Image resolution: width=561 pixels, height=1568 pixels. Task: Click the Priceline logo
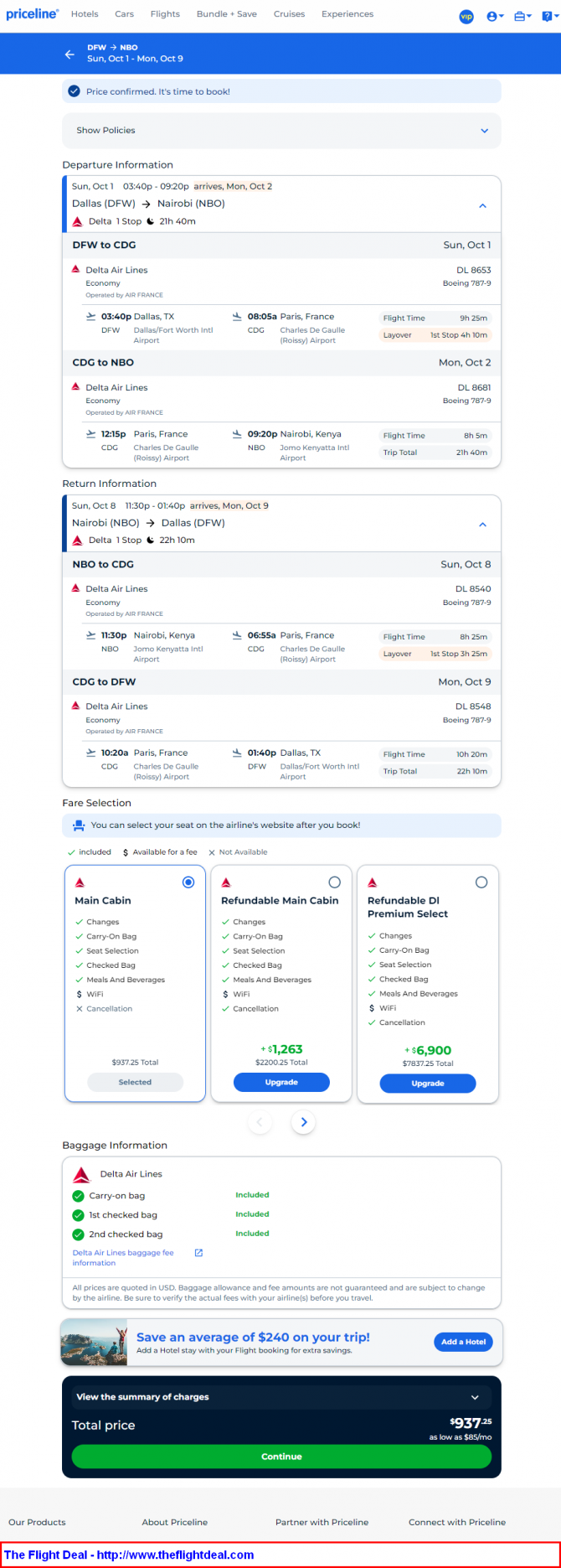(x=32, y=14)
